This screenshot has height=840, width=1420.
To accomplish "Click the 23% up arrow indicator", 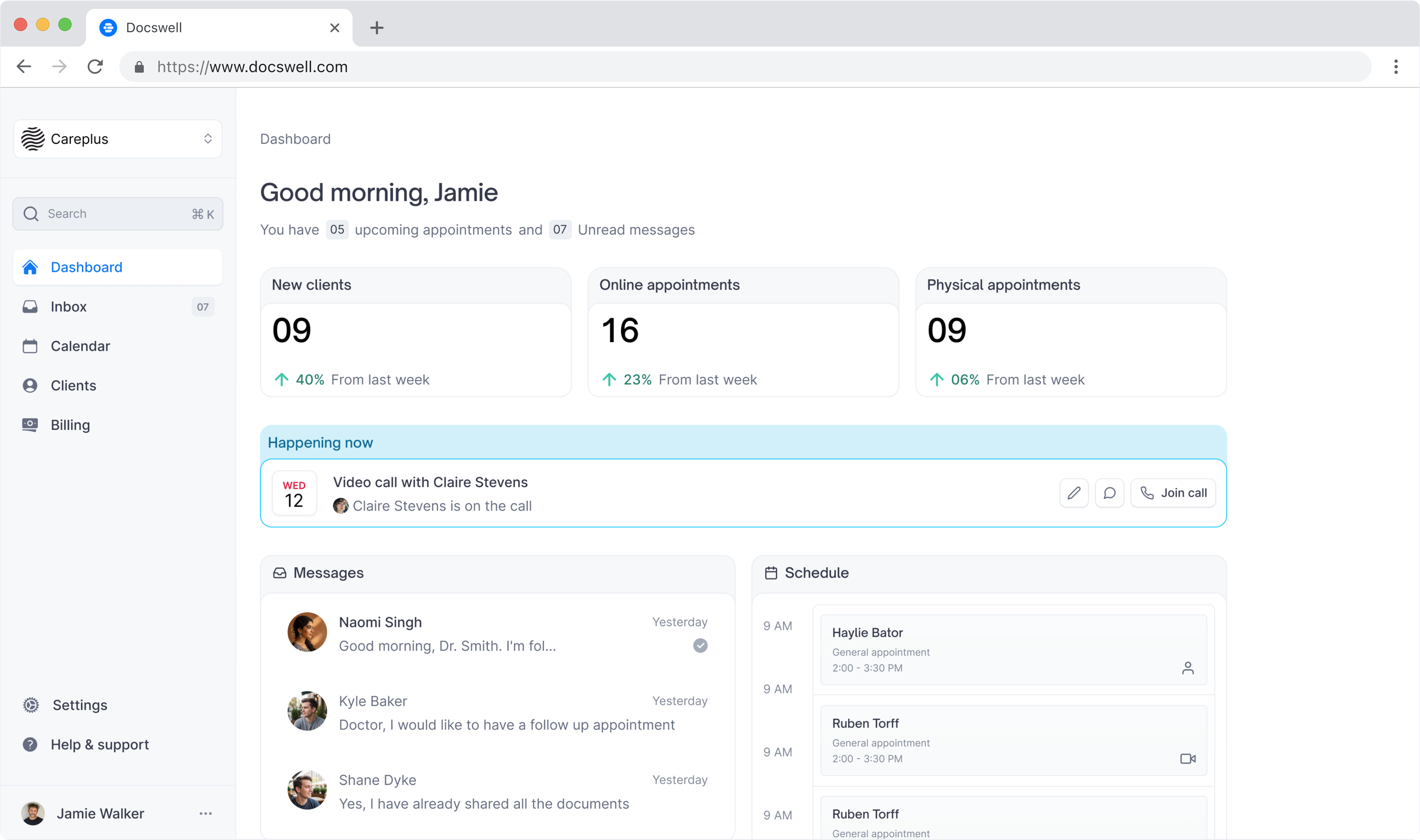I will pos(609,380).
